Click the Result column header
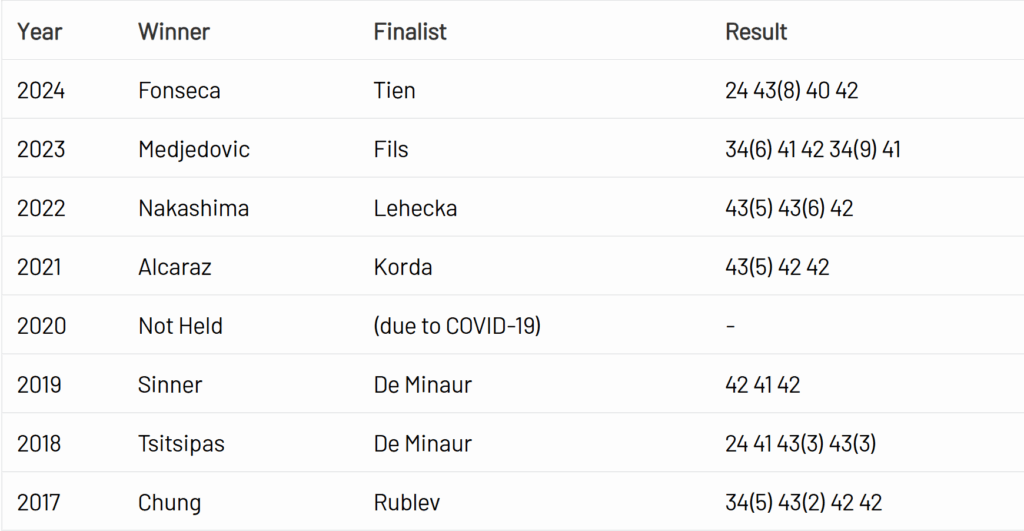Screen dimensions: 1024x531 pyautogui.click(x=756, y=32)
